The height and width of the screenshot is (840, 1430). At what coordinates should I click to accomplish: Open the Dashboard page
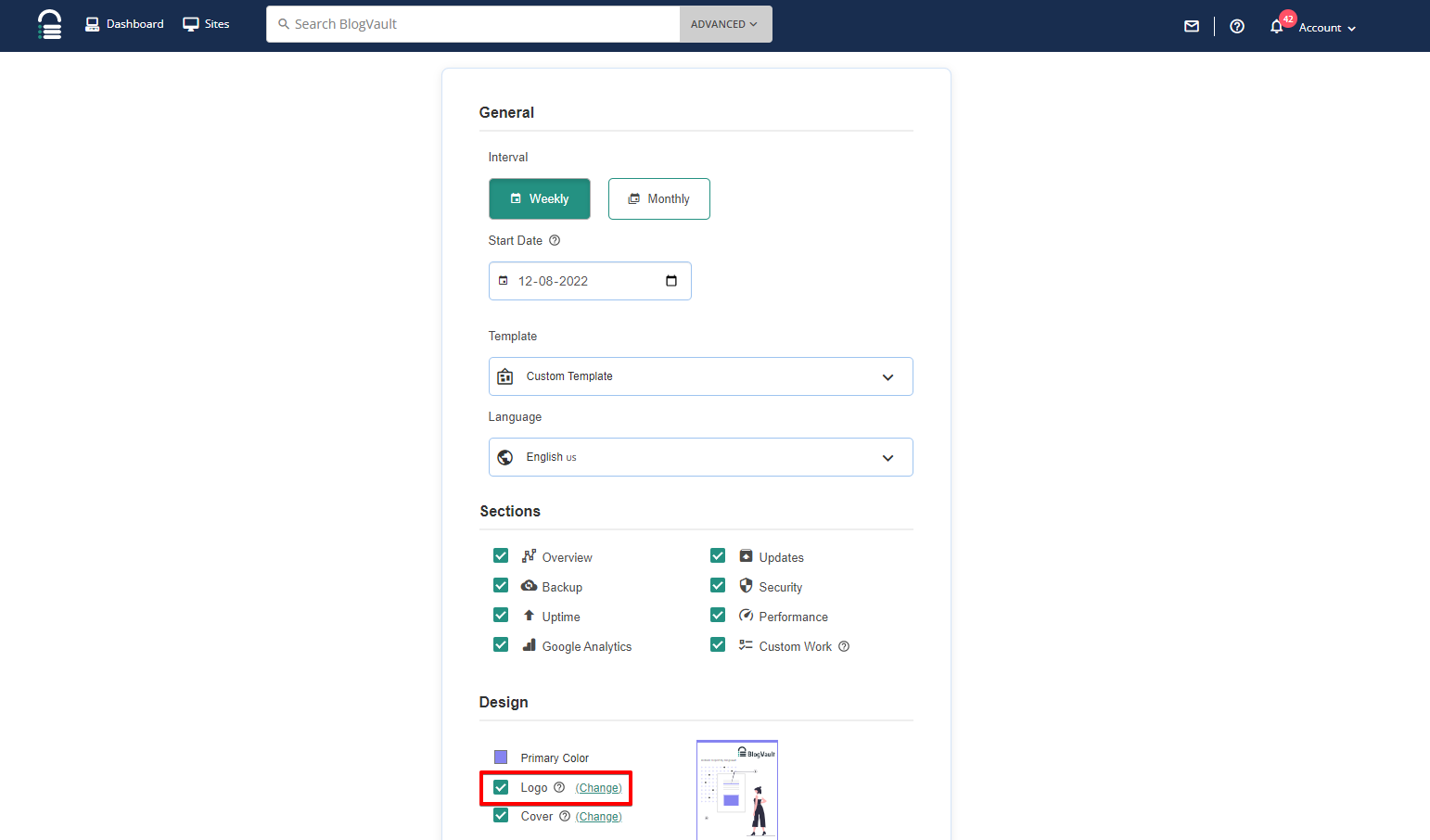124,24
